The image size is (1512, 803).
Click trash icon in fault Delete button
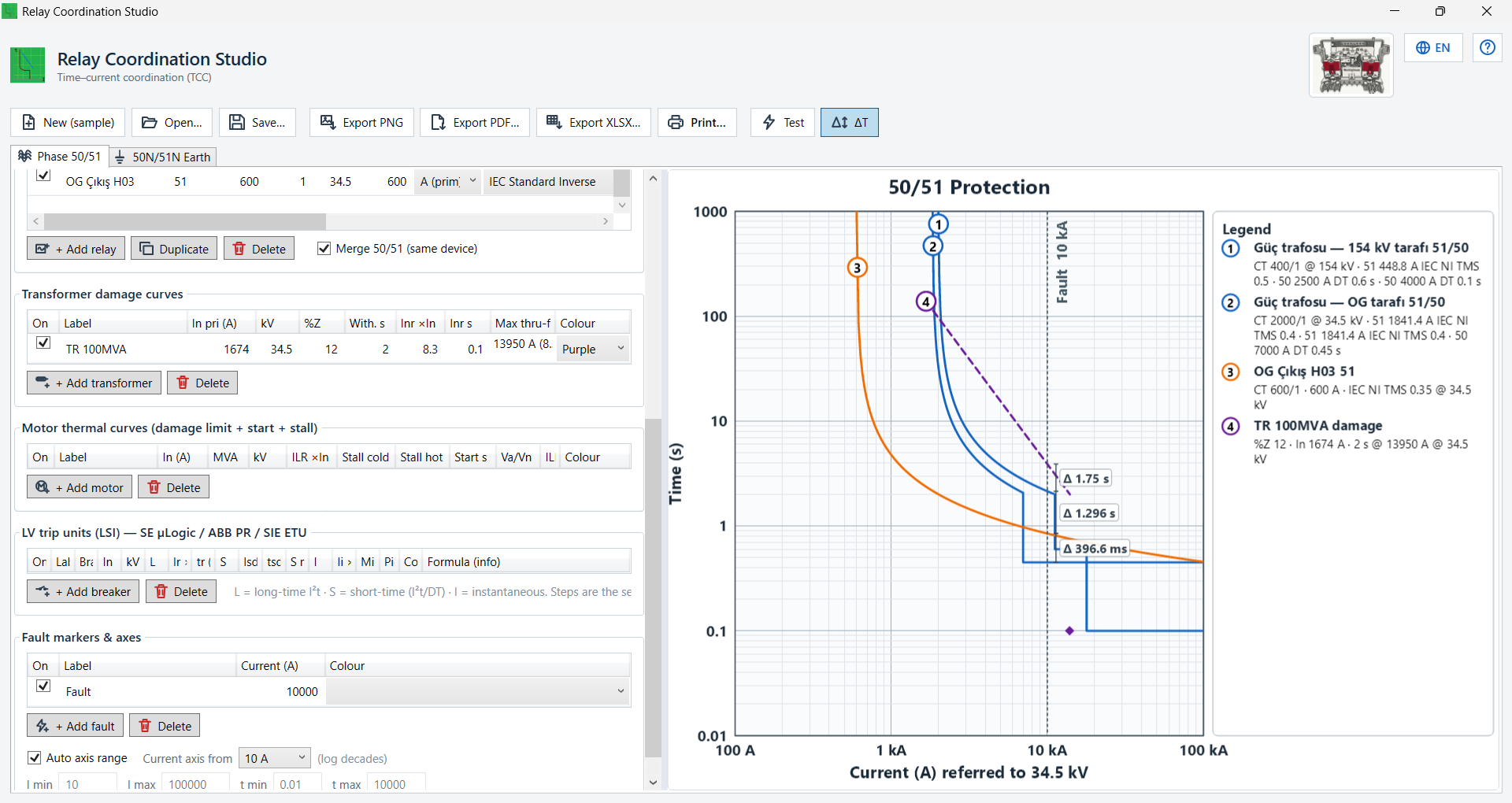tap(145, 726)
